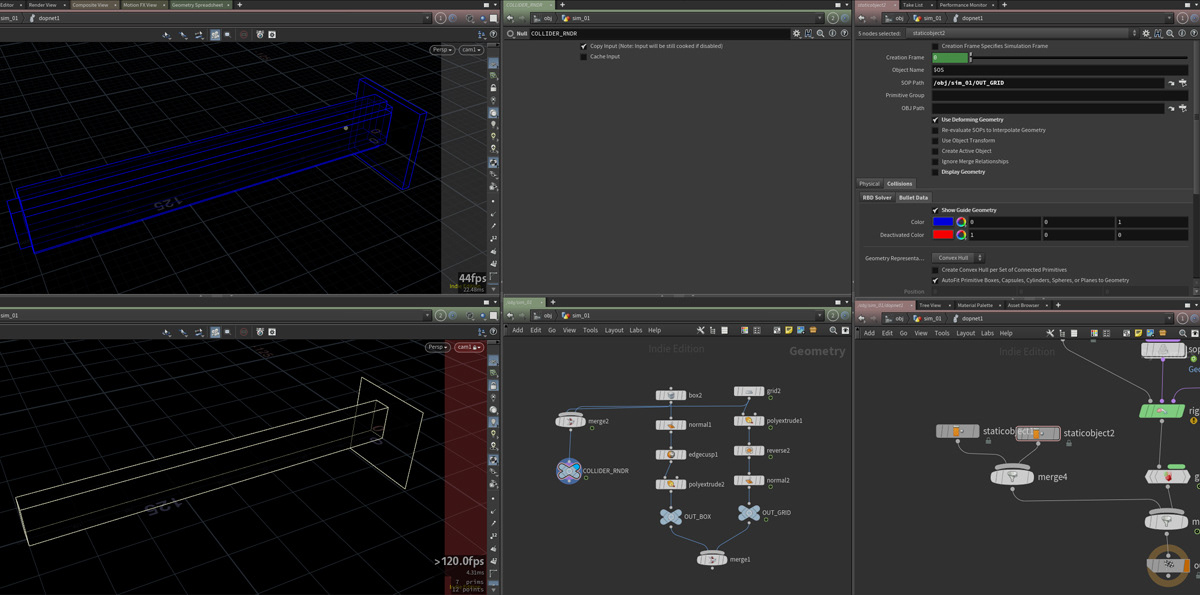
Task: Open path dropdown in top viewport path bar
Action: tap(428, 18)
